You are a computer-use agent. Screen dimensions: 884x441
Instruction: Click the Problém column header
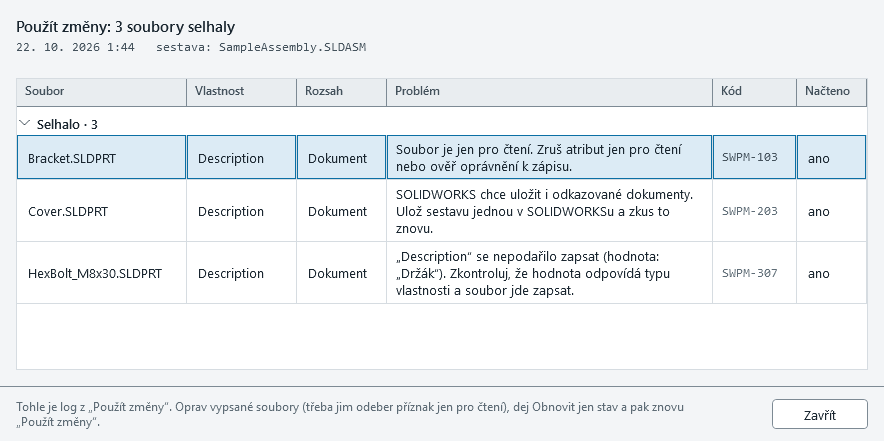coord(549,91)
